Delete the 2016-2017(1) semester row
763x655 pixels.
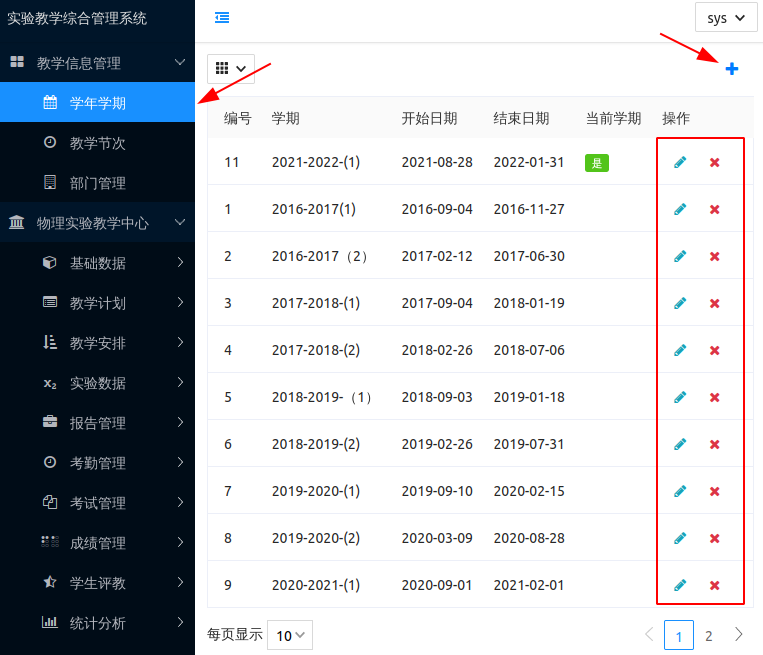[x=715, y=209]
